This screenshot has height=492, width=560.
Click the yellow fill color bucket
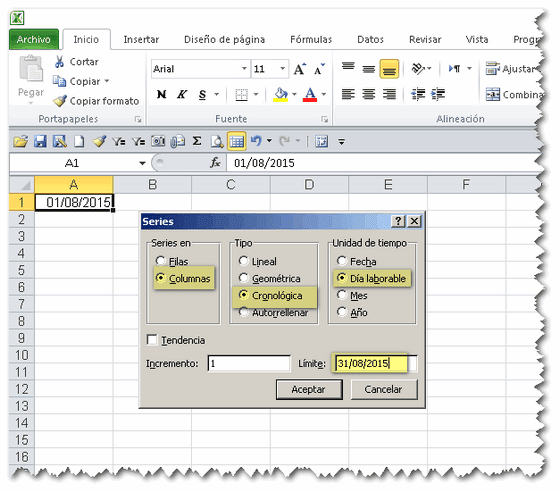coord(281,95)
